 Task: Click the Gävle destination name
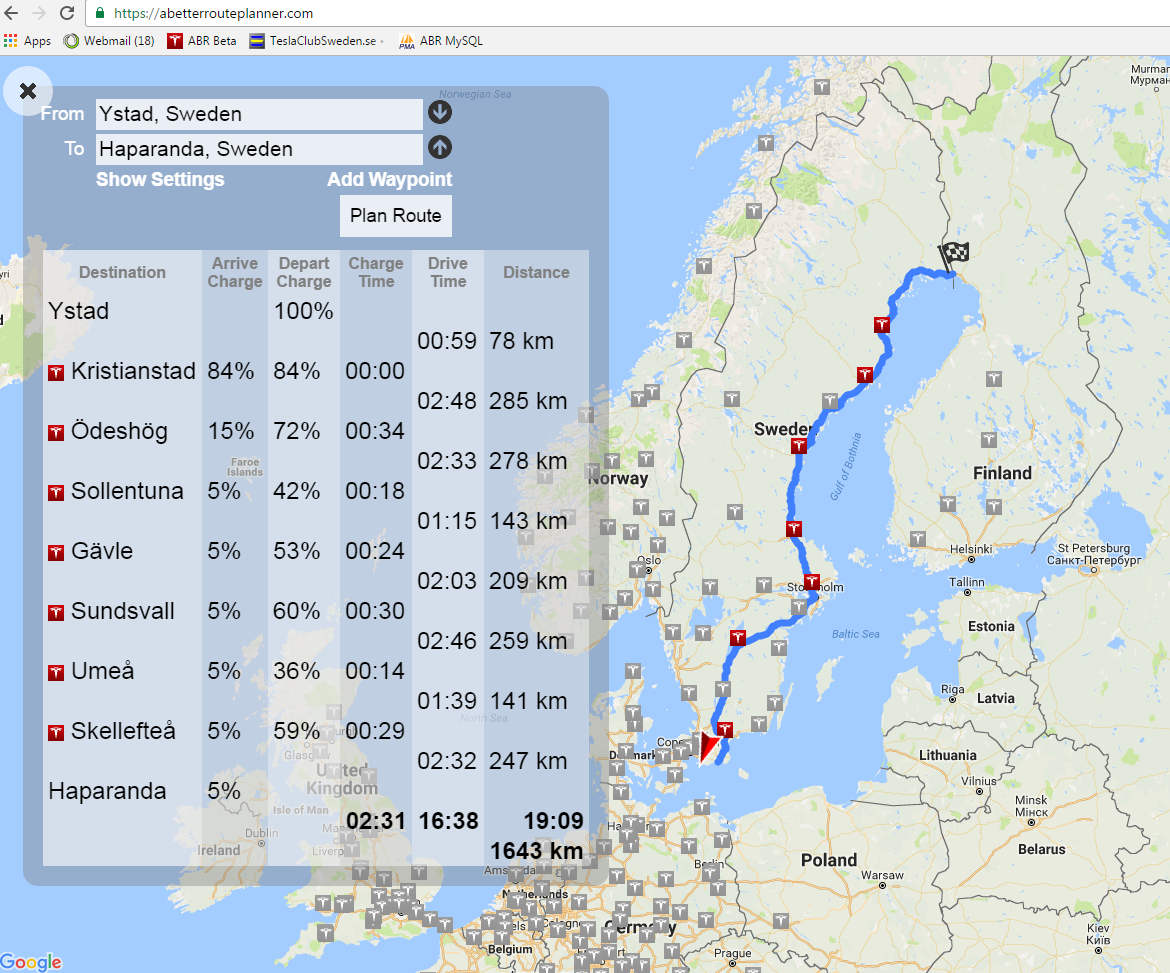(x=102, y=551)
